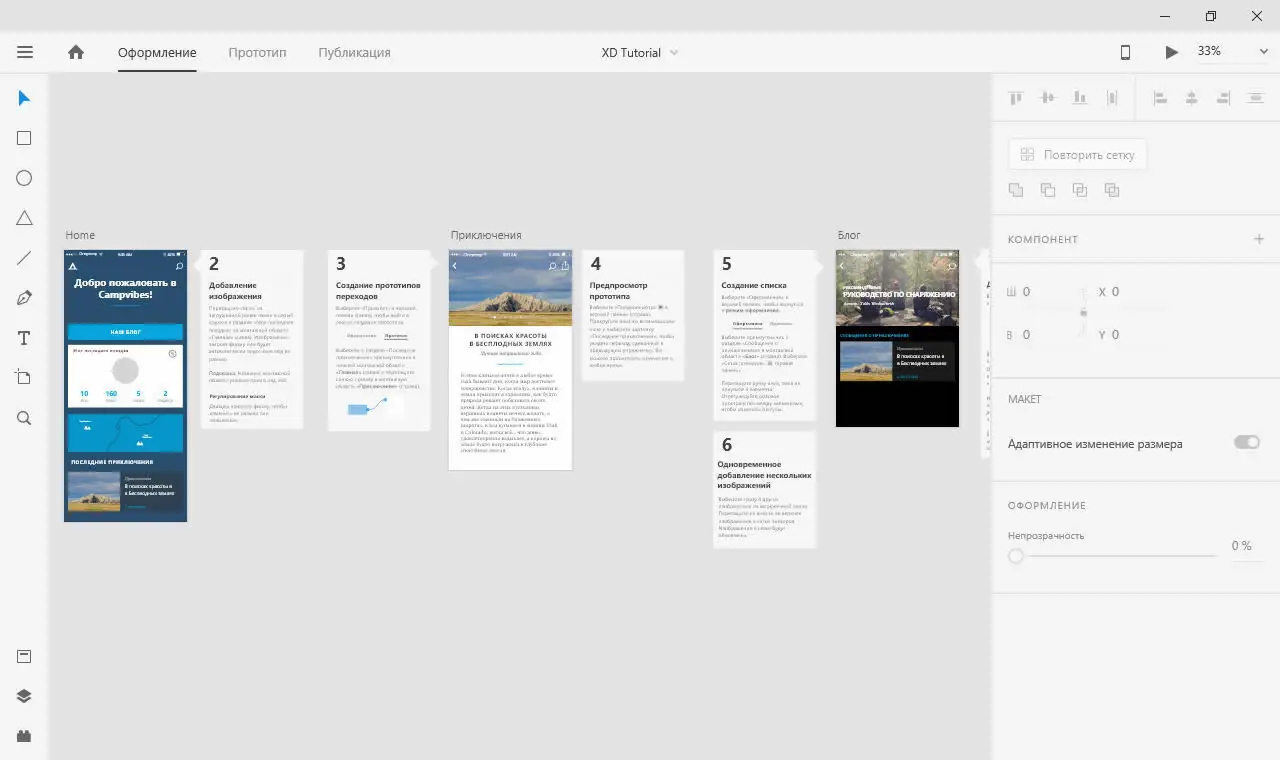Add a component with the КОМПОНЕНТ plus button
This screenshot has width=1280, height=760.
point(1259,239)
